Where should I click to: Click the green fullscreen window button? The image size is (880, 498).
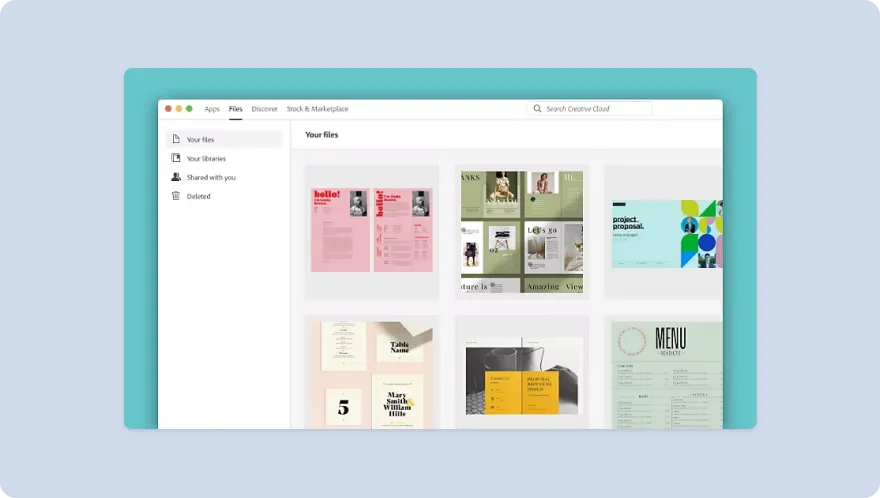(189, 108)
